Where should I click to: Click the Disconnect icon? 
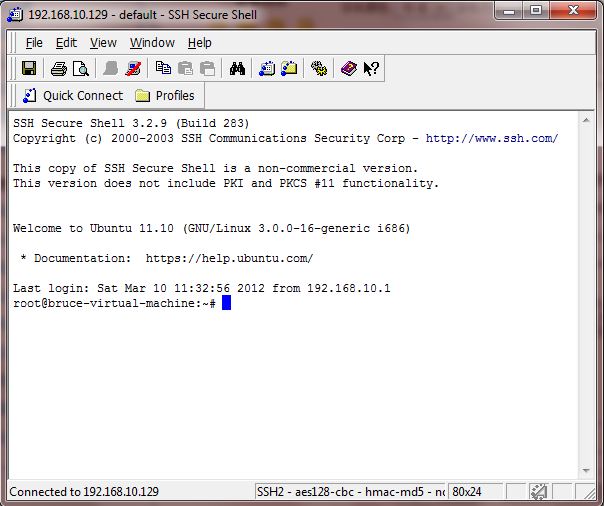point(133,69)
